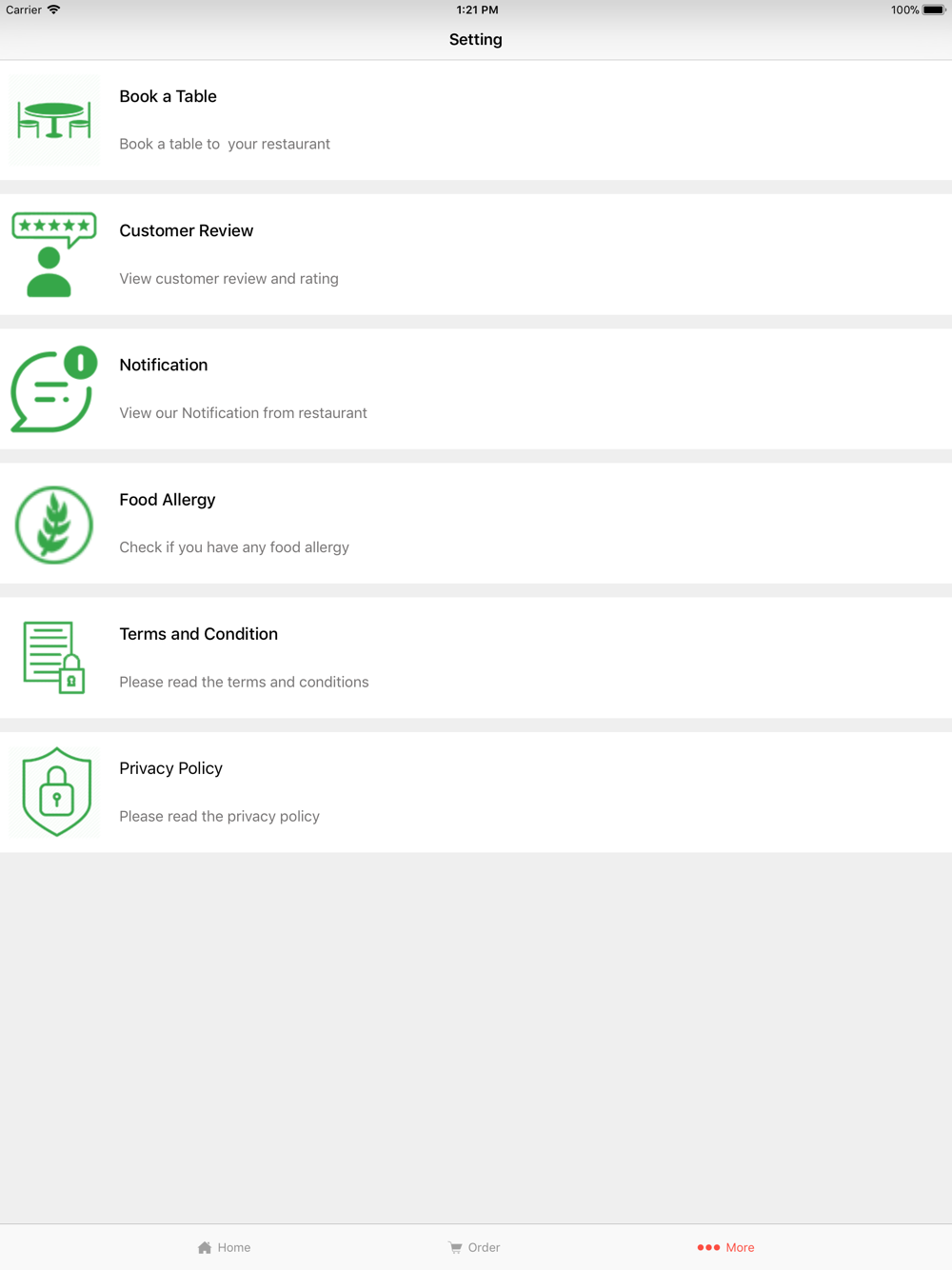Screen dimensions: 952x1270
Task: Open the Customer Review title
Action: click(186, 230)
